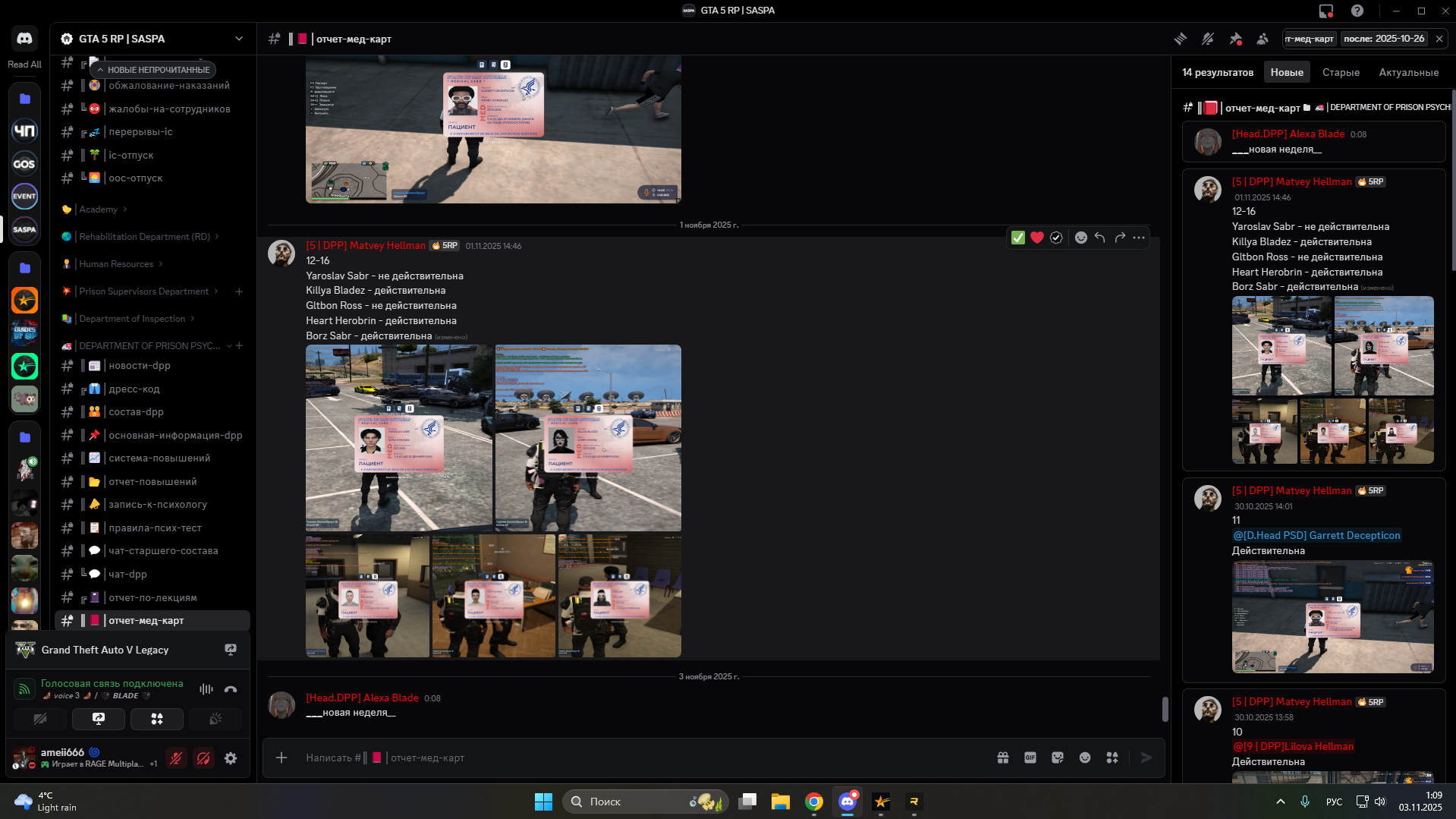Click the НОВЫЕ НЕПРОЧИТАННЫЕ button

tap(153, 70)
